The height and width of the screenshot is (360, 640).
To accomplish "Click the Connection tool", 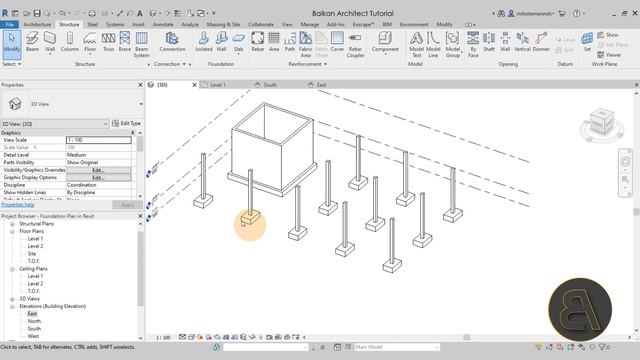I will click(172, 42).
